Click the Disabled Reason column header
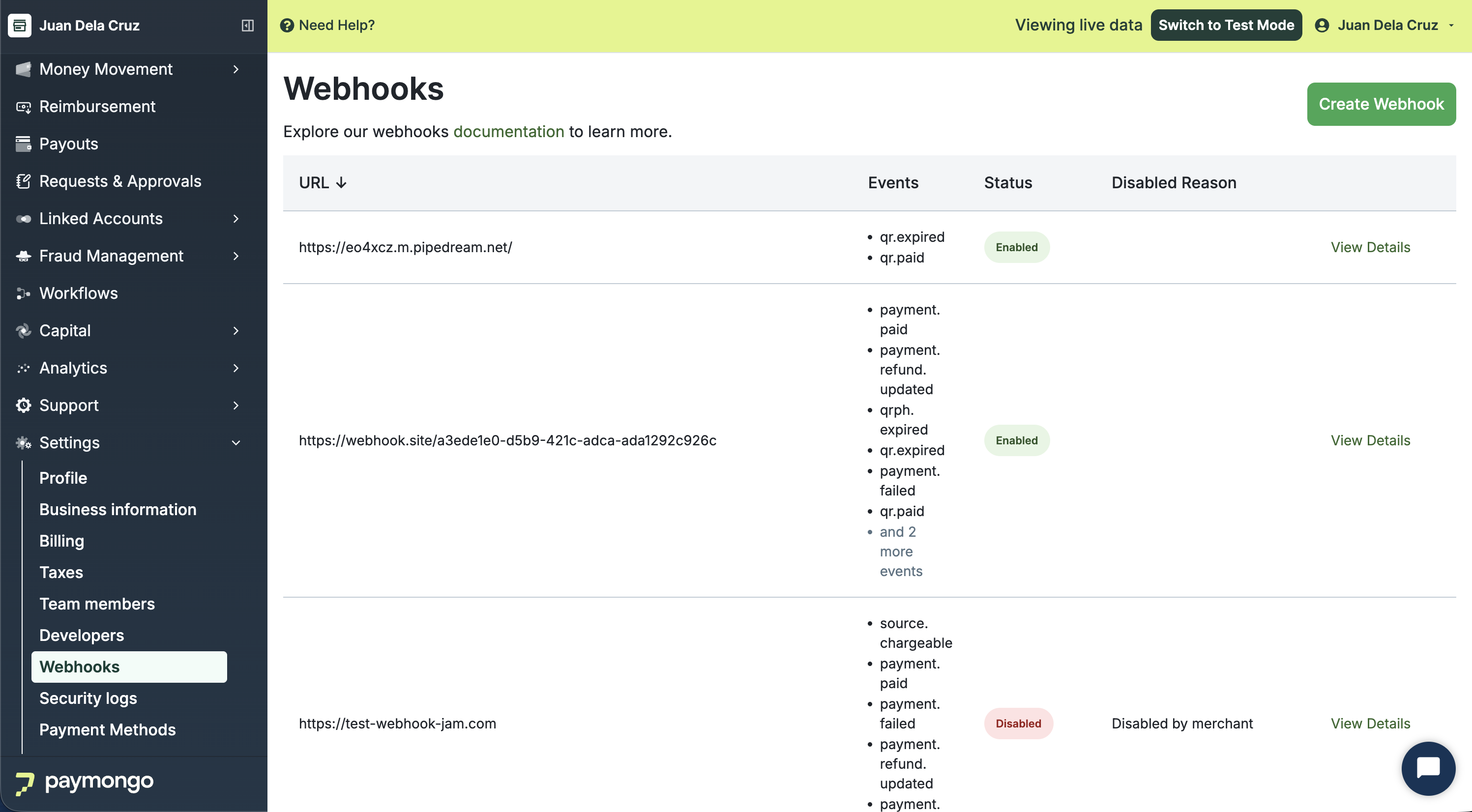The height and width of the screenshot is (812, 1472). tap(1174, 183)
